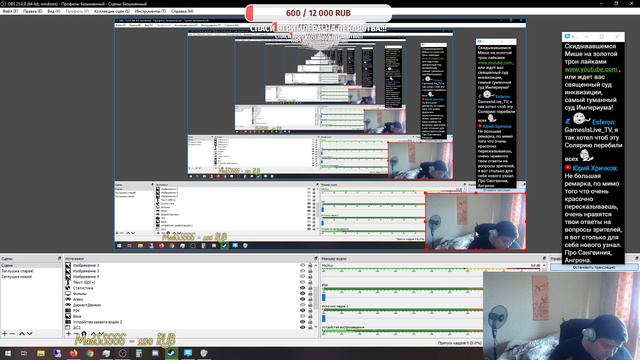This screenshot has width=640, height=360.
Task: Open Windows Start menu
Action: pyautogui.click(x=8, y=353)
